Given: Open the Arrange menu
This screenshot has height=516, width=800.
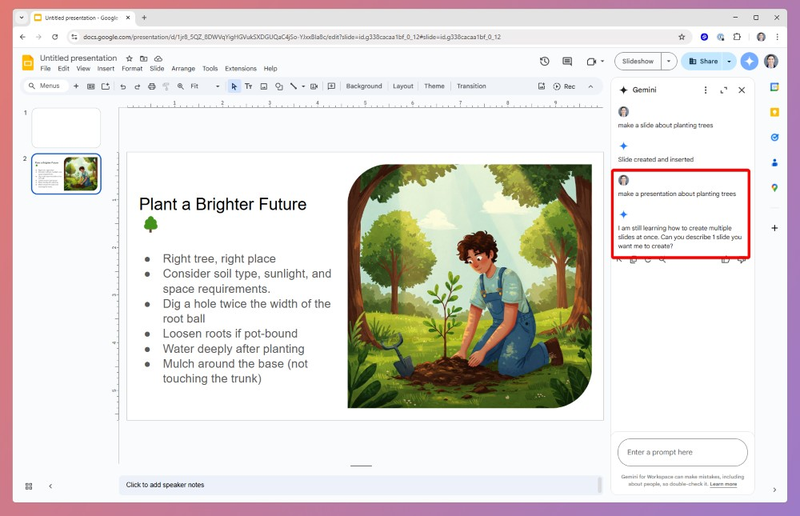Looking at the screenshot, I should [183, 68].
